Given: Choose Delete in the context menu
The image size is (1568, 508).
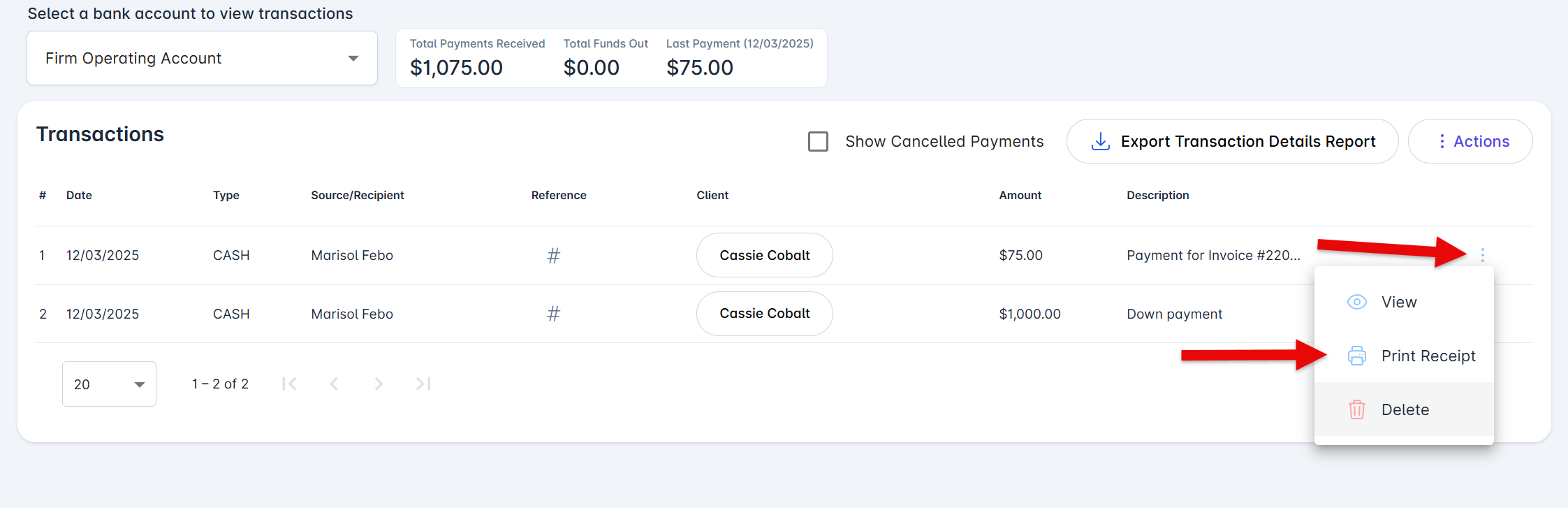Looking at the screenshot, I should [x=1405, y=409].
